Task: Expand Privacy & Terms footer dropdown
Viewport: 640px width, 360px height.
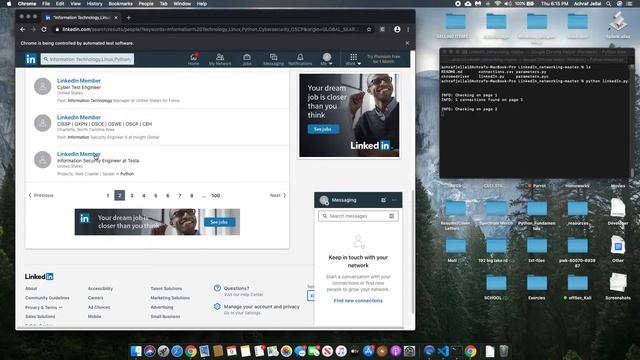Action: pos(44,307)
